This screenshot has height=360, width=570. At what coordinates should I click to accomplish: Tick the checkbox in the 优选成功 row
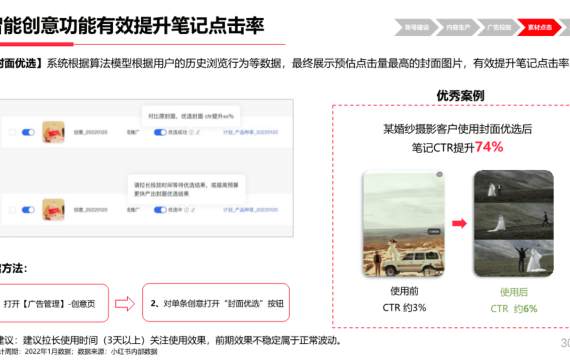pos(12,132)
